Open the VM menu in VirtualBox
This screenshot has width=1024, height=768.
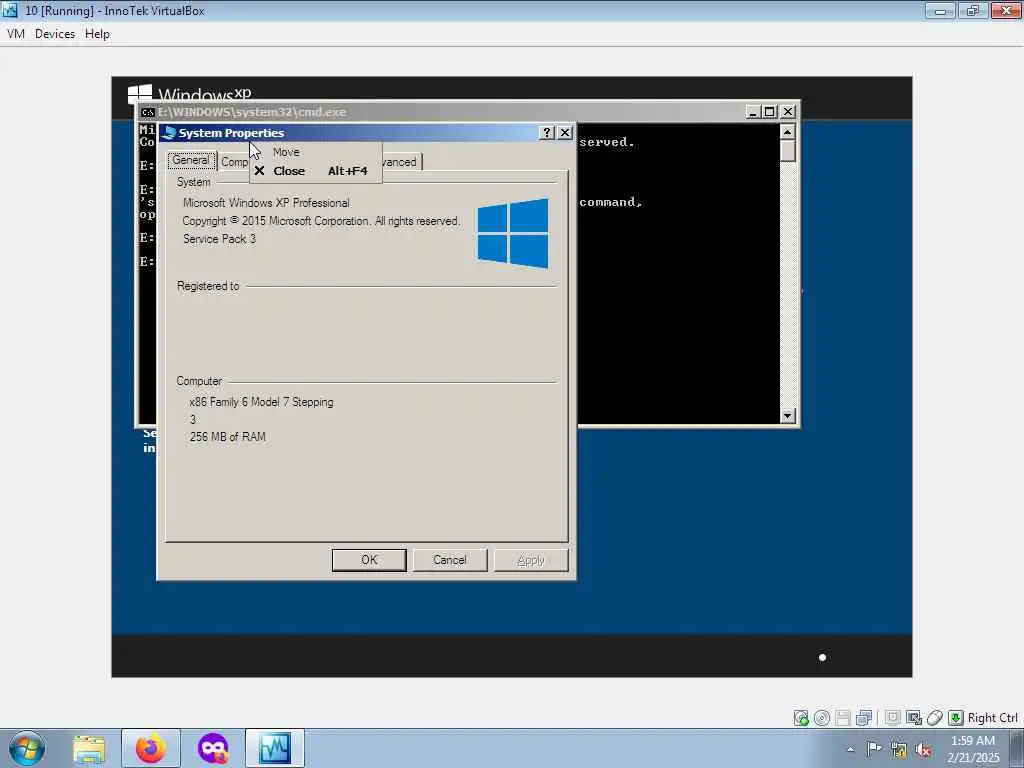coord(16,34)
